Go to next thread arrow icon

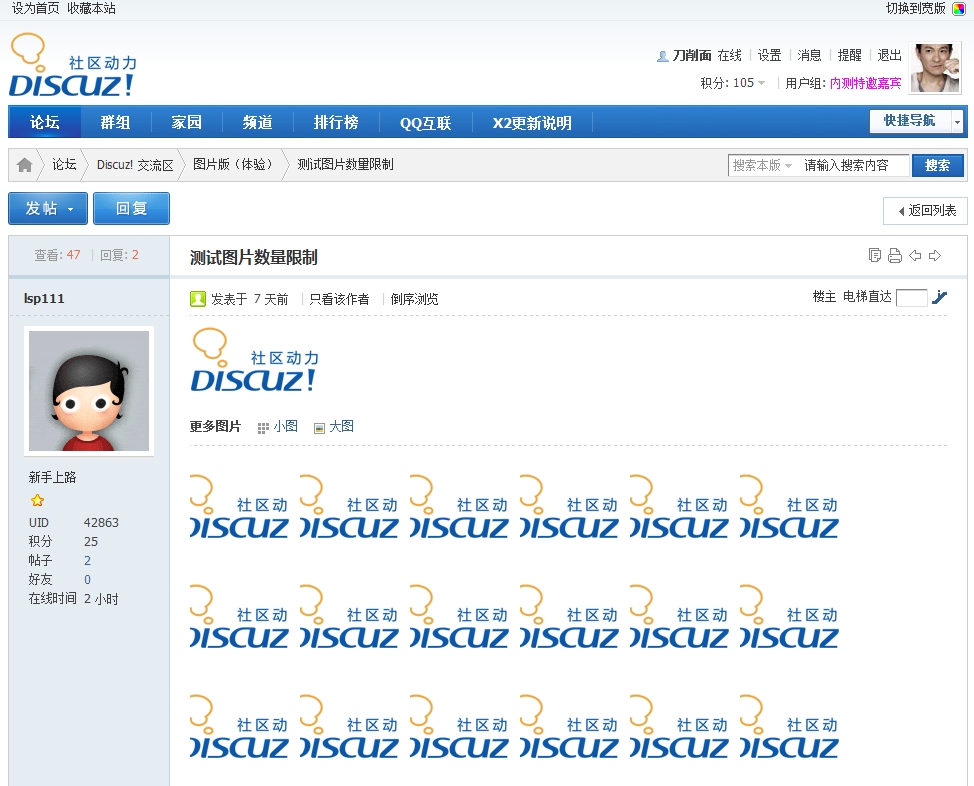935,255
